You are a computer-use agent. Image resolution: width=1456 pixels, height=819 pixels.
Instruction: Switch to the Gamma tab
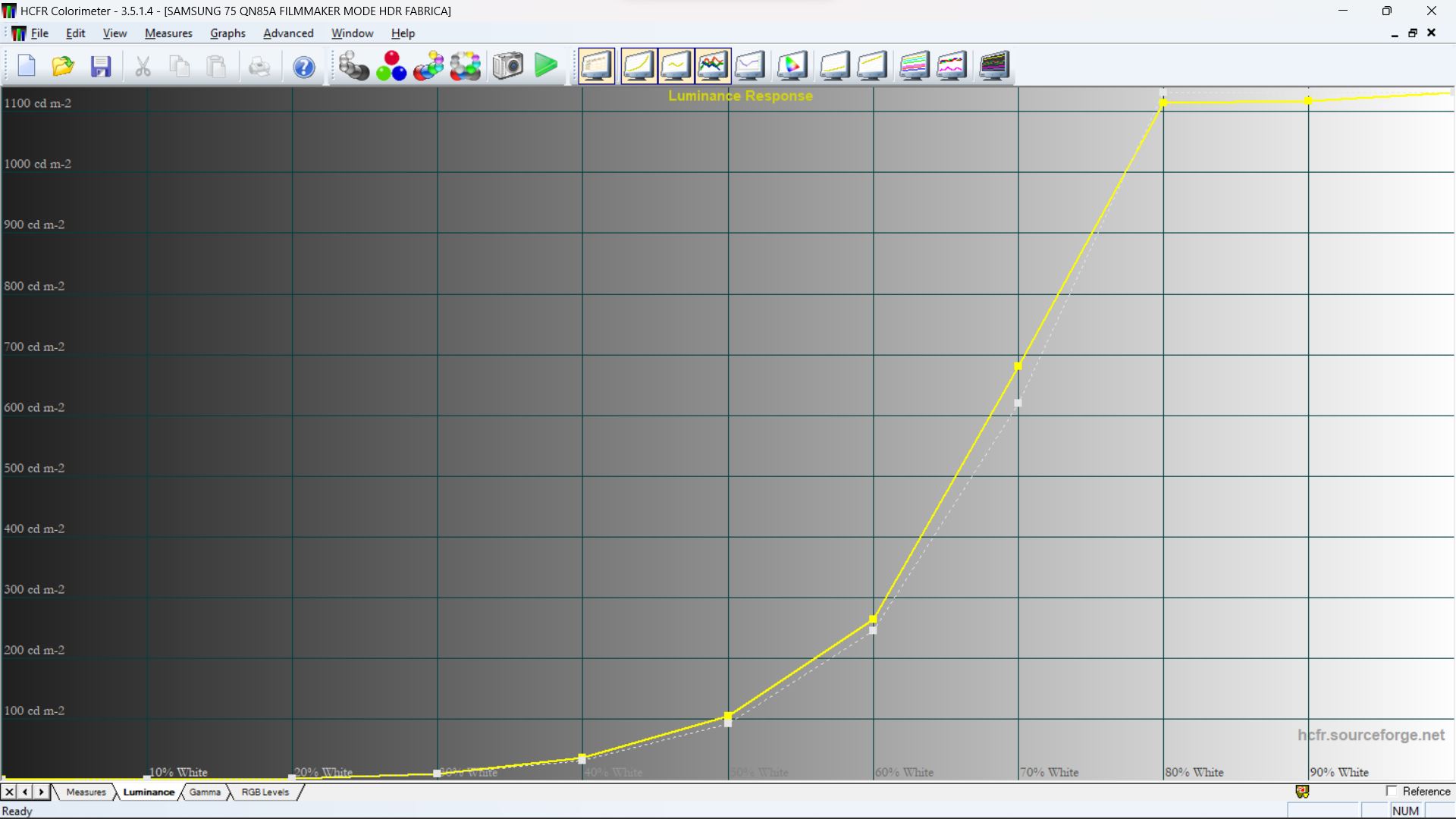click(205, 792)
